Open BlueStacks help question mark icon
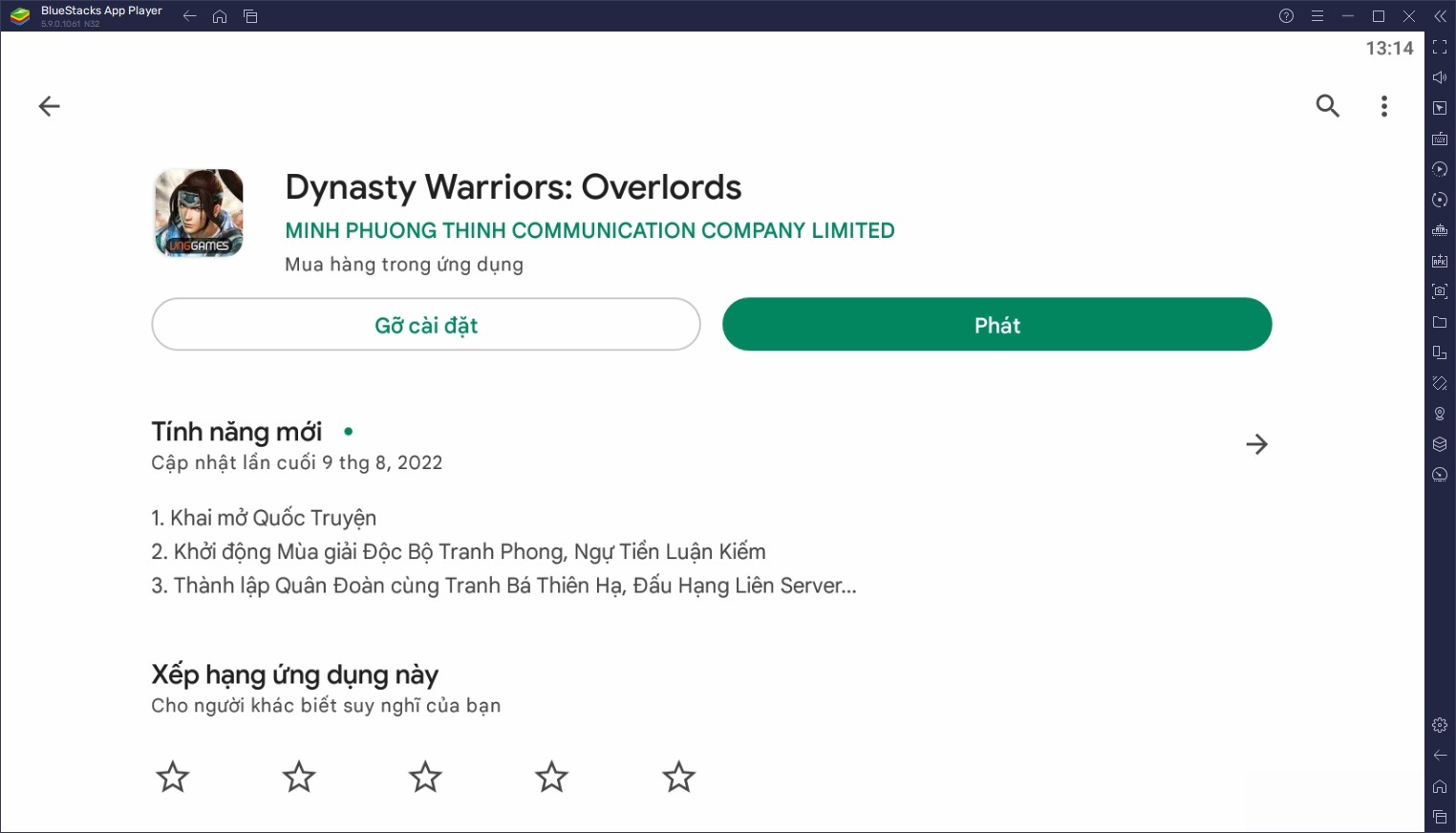Viewport: 1456px width, 833px height. click(1286, 16)
